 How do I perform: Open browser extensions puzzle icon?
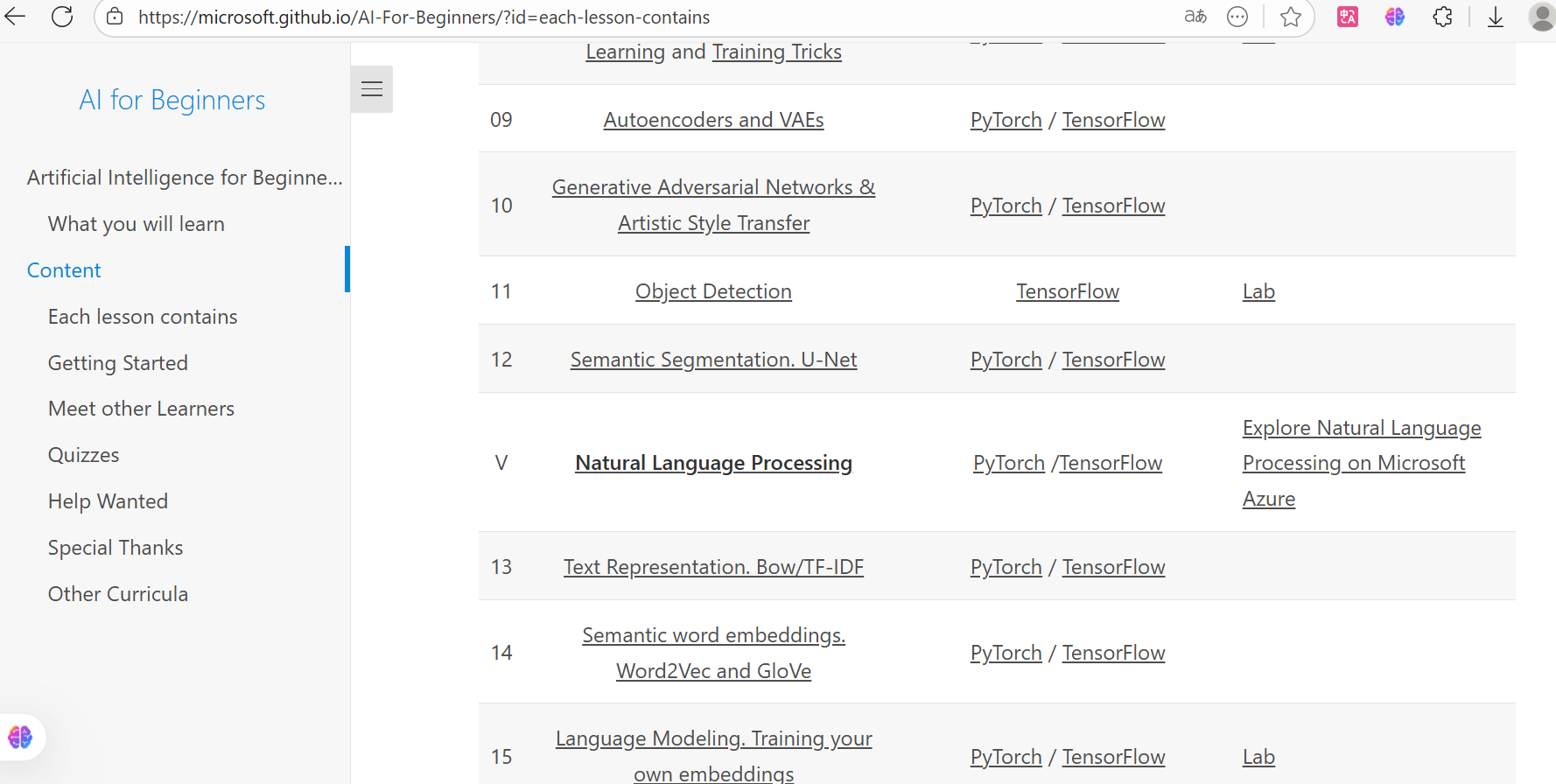(x=1442, y=17)
